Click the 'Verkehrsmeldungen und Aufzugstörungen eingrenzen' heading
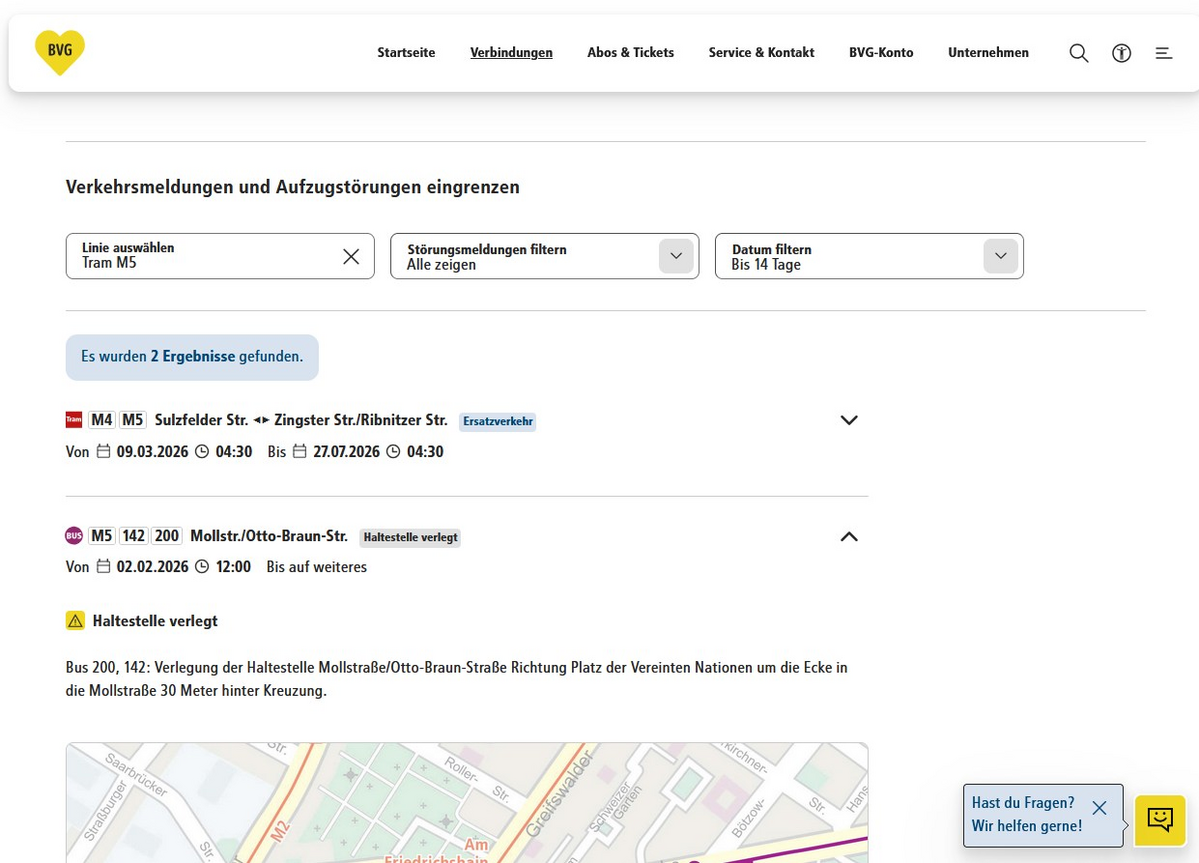The height and width of the screenshot is (863, 1199). pos(293,187)
